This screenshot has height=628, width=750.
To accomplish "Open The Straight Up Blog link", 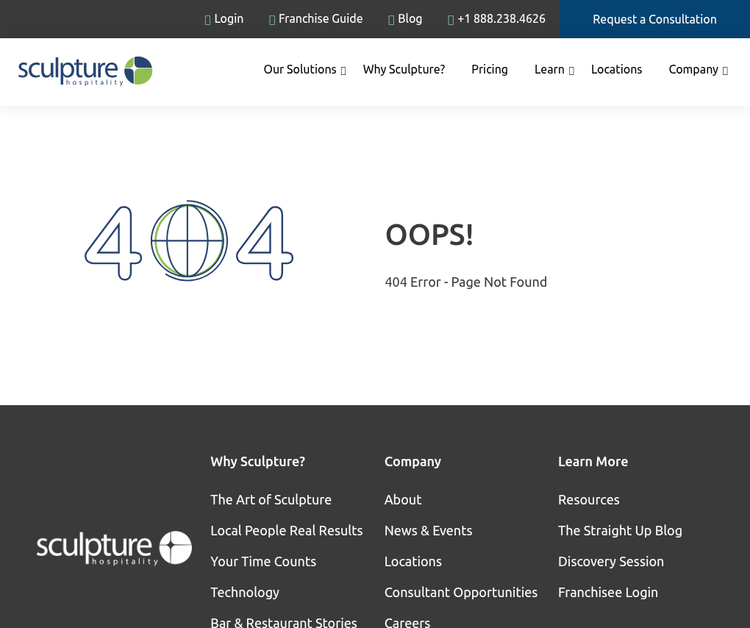I will (x=620, y=530).
